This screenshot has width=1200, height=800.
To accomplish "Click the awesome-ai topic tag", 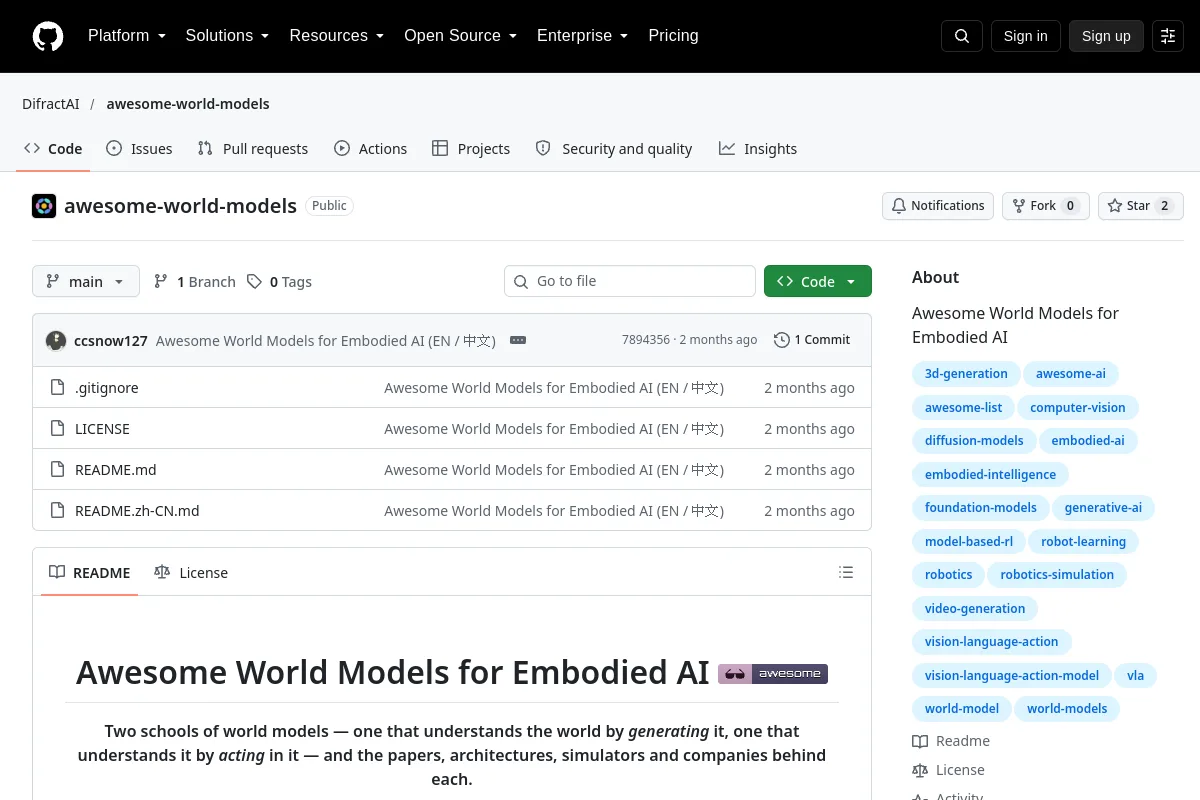I will coord(1071,374).
